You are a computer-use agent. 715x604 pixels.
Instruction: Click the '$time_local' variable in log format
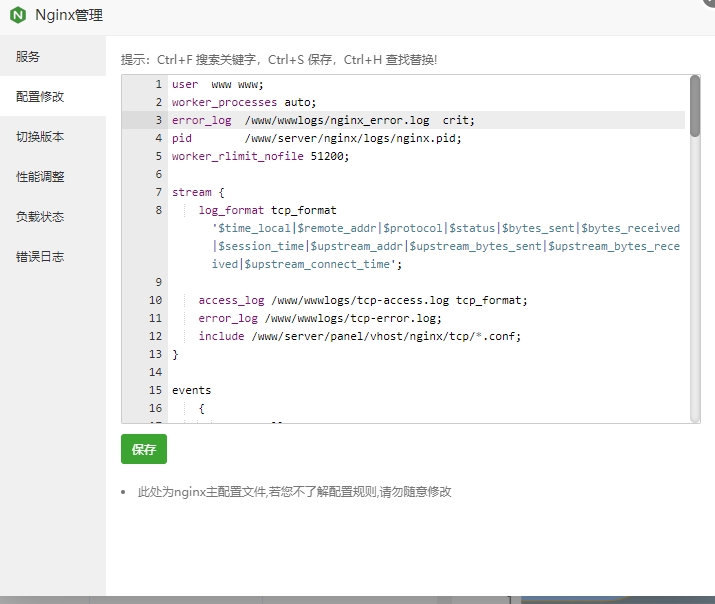pos(254,228)
